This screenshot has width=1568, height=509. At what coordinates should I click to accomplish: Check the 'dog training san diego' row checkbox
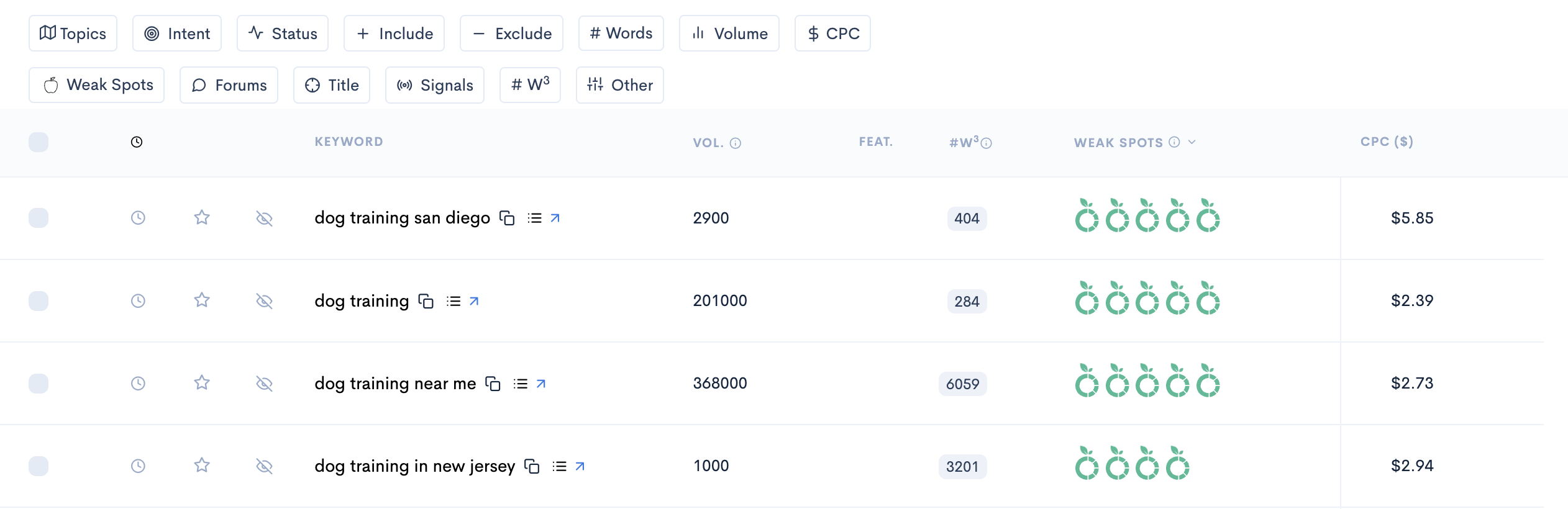coord(39,218)
